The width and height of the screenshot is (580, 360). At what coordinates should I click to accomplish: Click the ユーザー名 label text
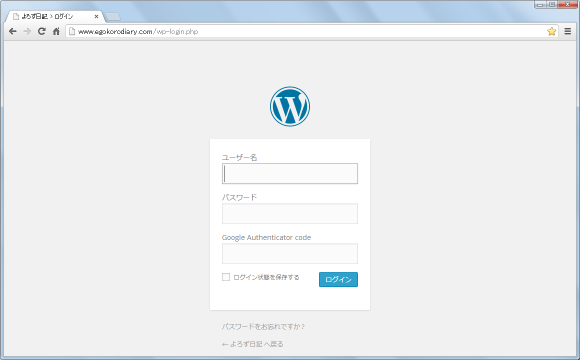pos(239,158)
